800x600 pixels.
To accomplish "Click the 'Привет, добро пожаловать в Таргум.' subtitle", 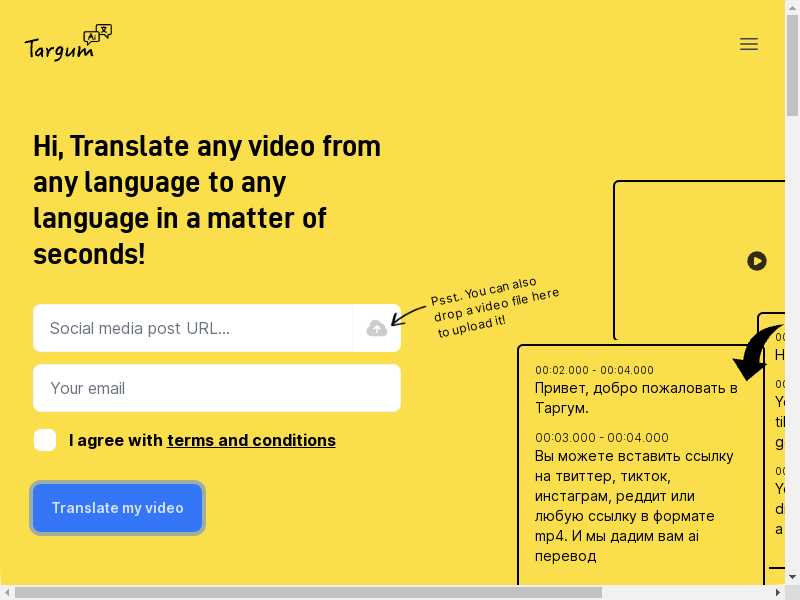I will [636, 398].
